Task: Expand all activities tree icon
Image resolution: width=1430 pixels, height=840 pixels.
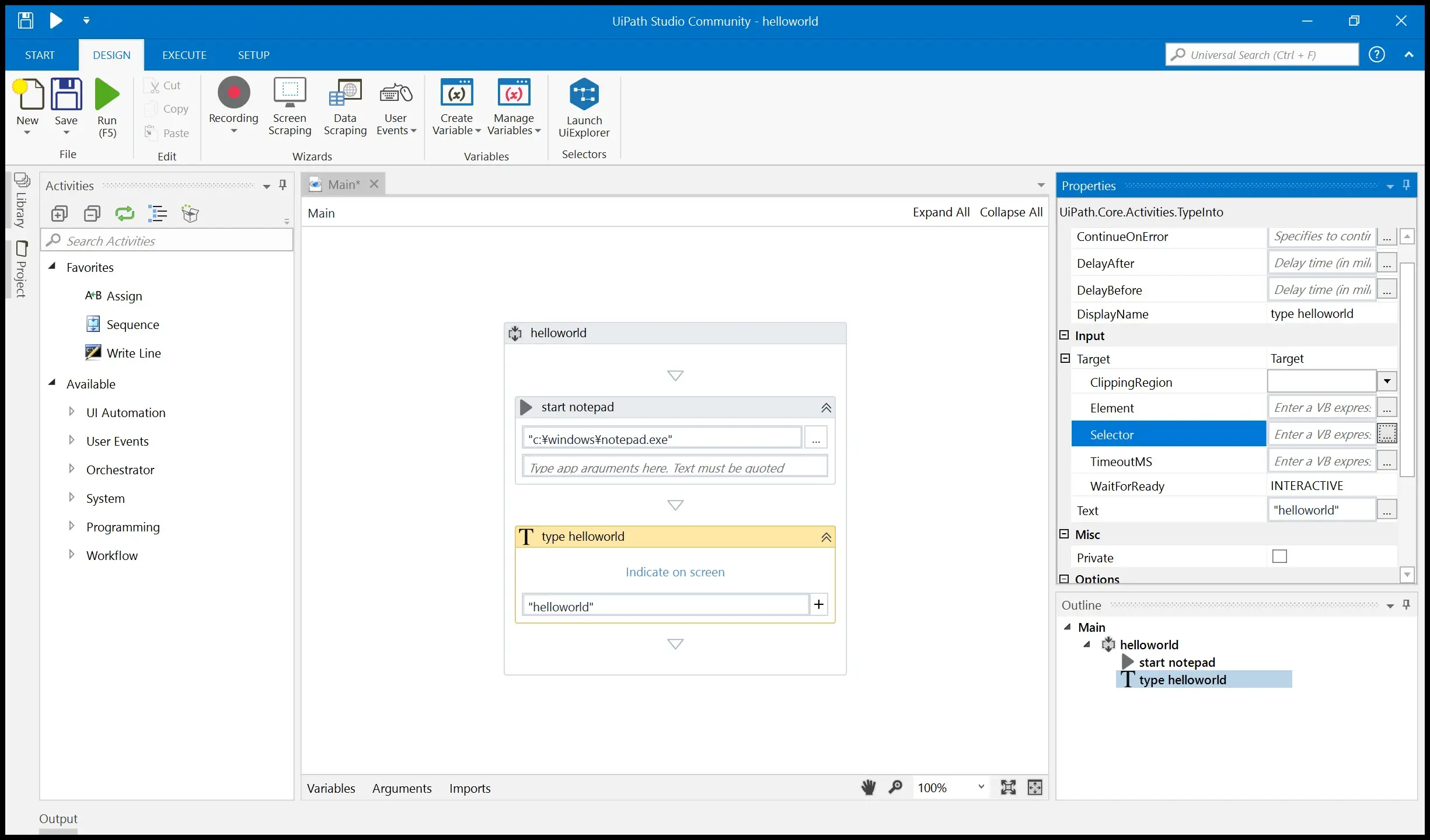Action: point(60,214)
